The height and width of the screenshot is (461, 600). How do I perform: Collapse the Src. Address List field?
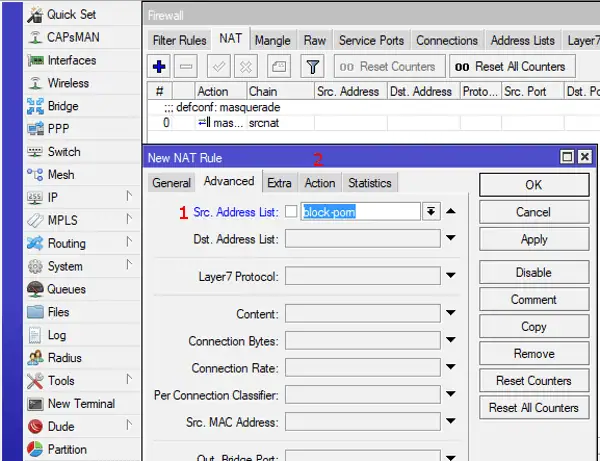[x=451, y=211]
